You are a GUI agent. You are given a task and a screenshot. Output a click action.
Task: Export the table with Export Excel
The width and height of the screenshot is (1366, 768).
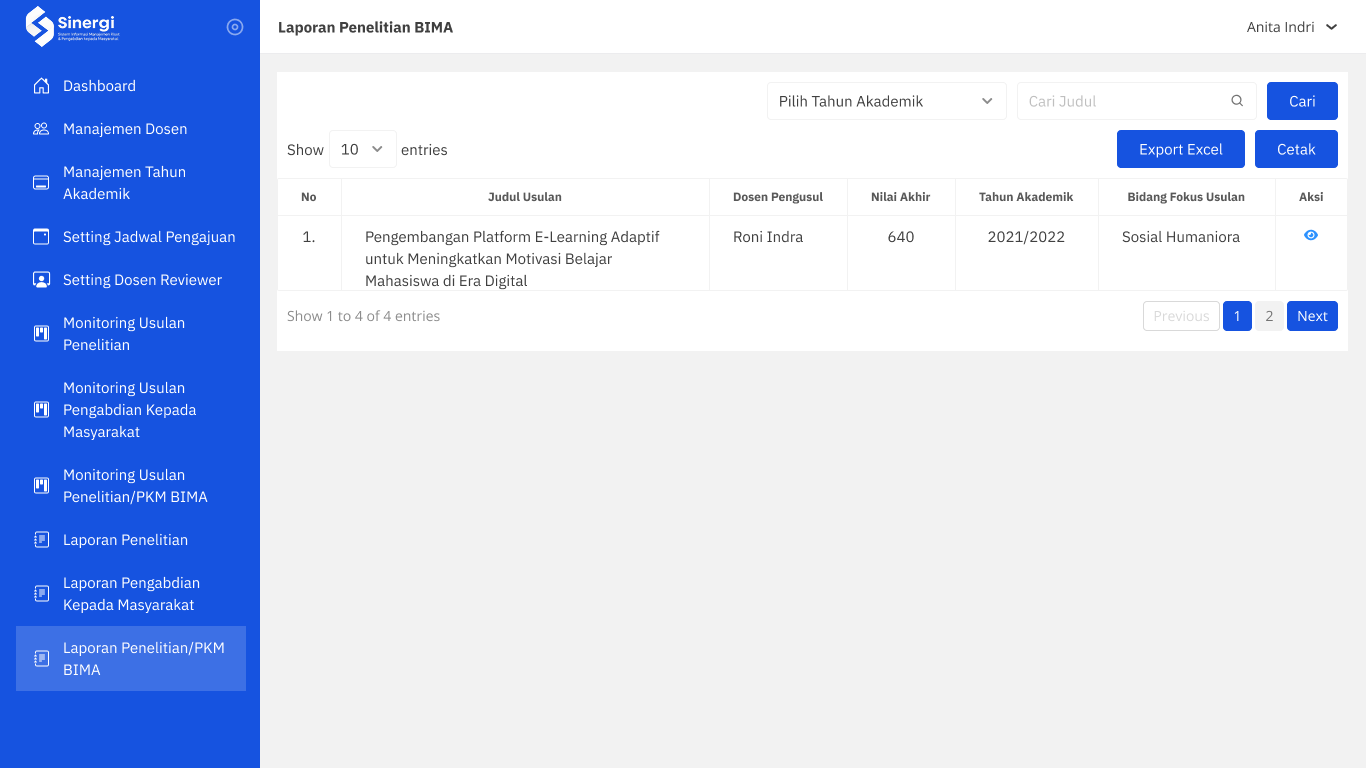1181,149
